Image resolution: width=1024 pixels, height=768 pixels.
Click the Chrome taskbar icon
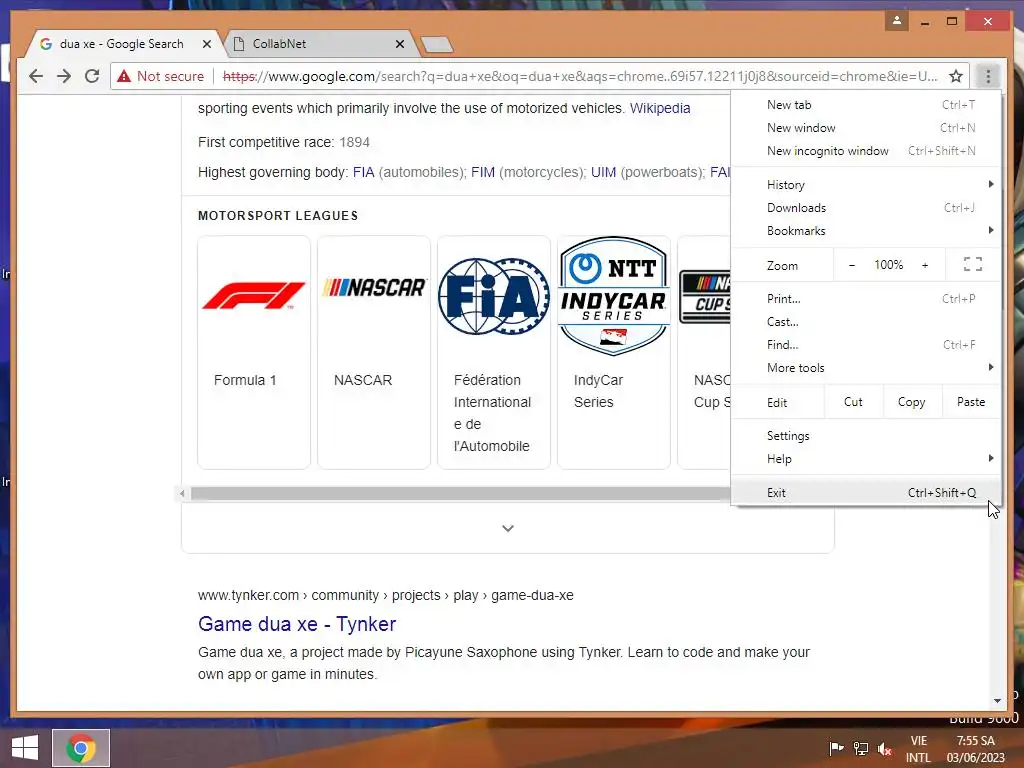point(81,748)
